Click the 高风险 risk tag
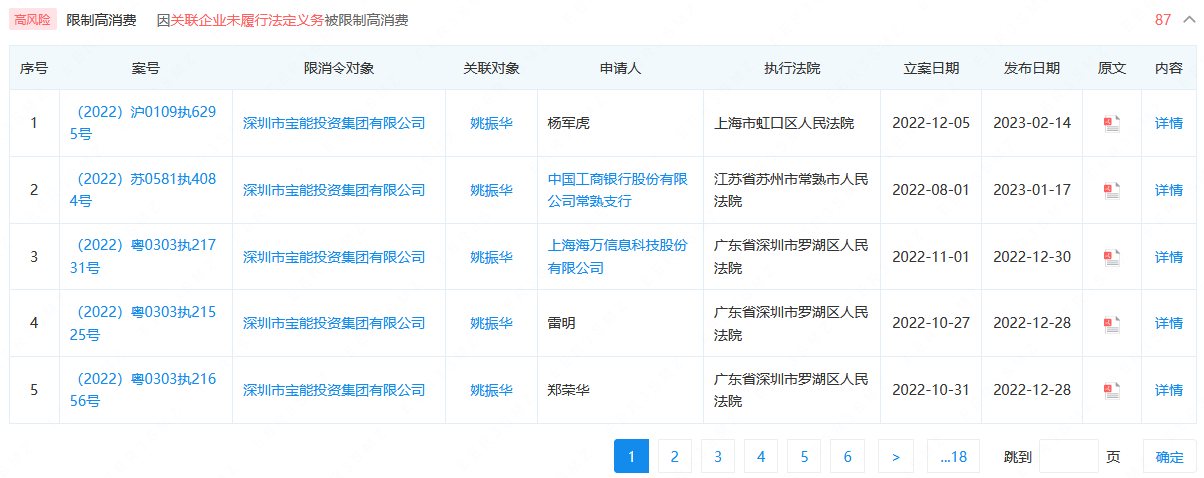Screen dimensions: 1204x478 [33, 20]
